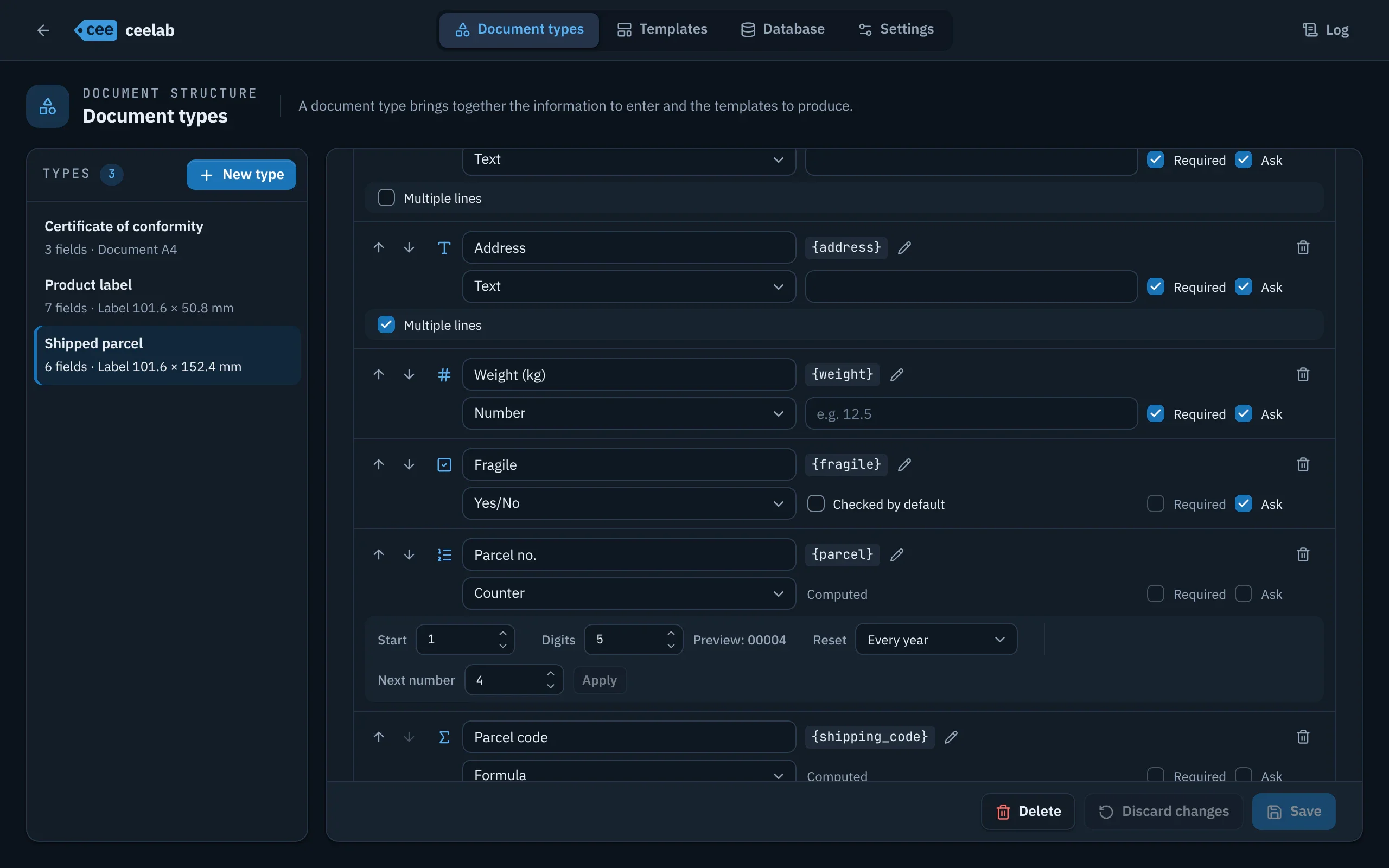Click the ceelab logo badge
The height and width of the screenshot is (868, 1389).
pos(95,30)
